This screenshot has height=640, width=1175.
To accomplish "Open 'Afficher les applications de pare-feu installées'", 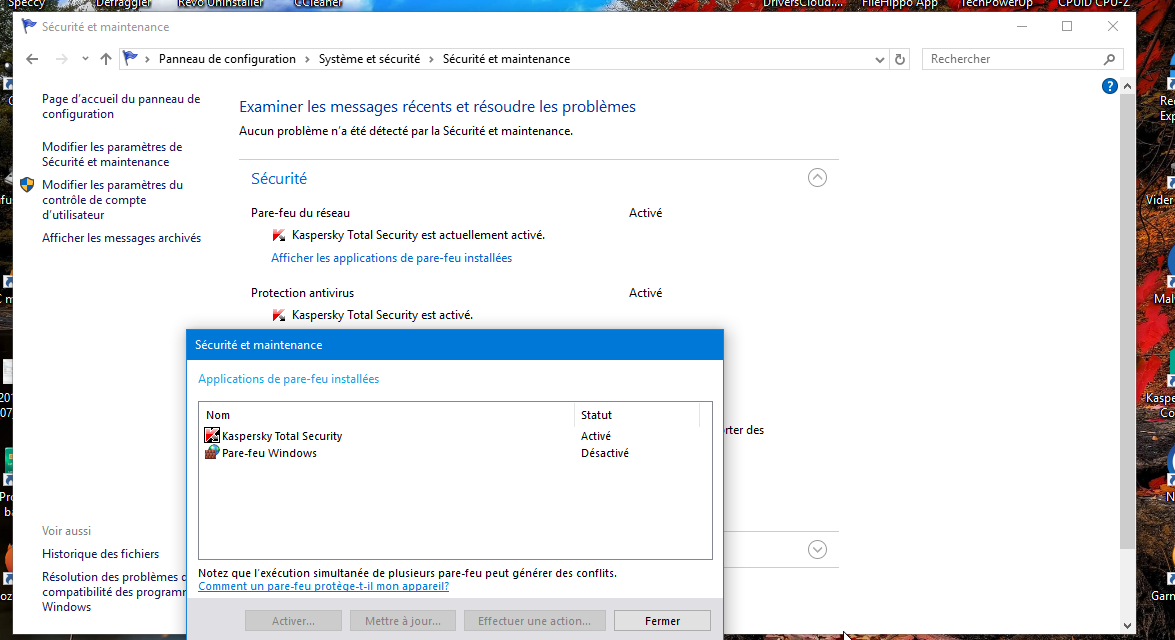I will coord(392,258).
